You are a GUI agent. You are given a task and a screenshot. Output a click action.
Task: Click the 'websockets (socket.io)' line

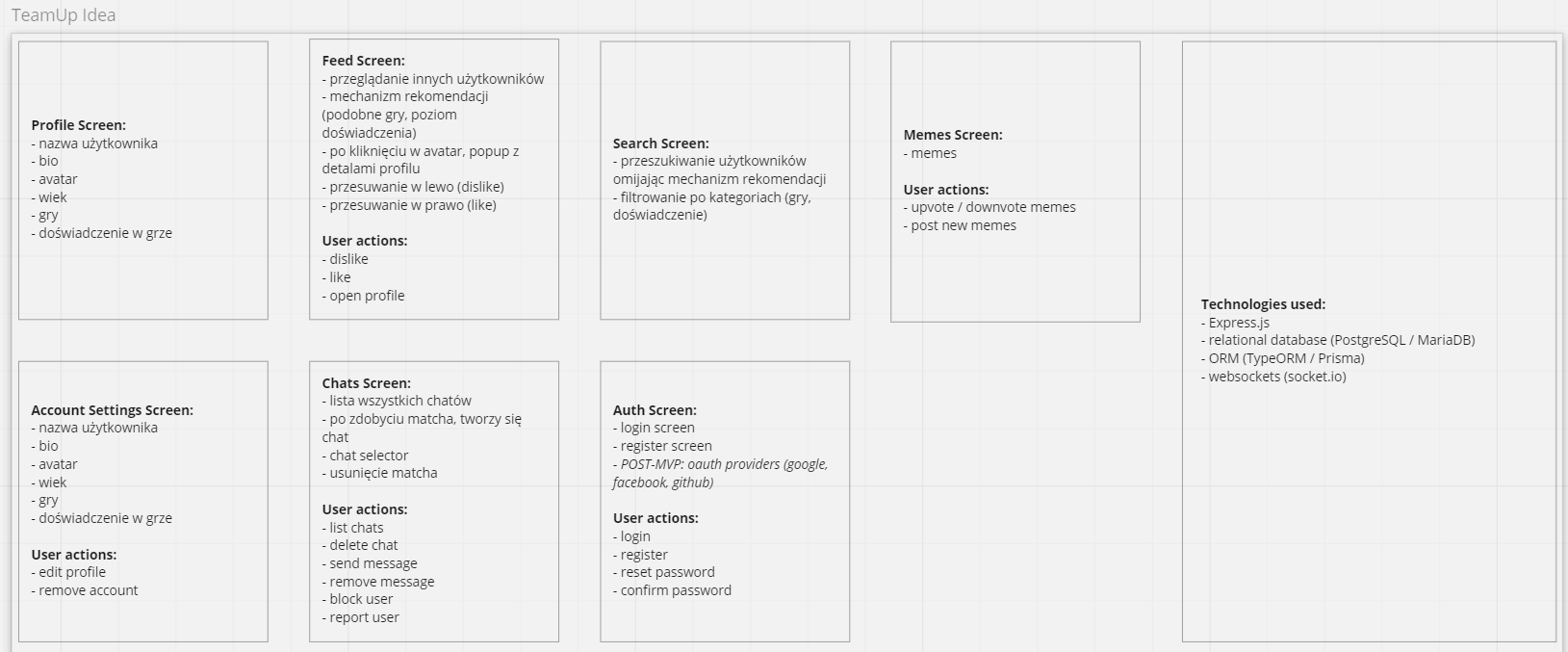[x=1277, y=377]
